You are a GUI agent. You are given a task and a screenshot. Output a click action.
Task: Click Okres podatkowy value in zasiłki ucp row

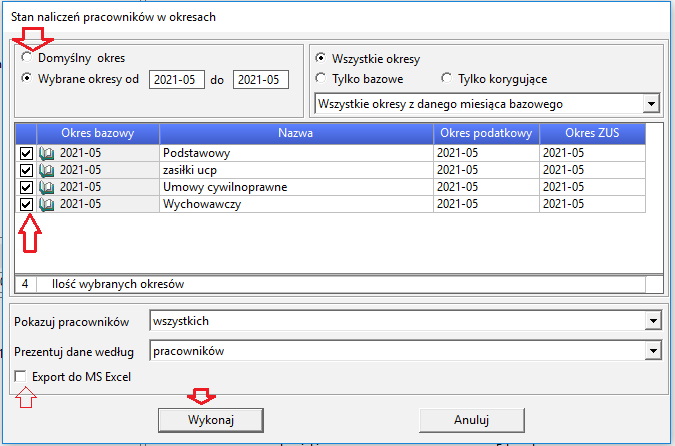pos(486,170)
